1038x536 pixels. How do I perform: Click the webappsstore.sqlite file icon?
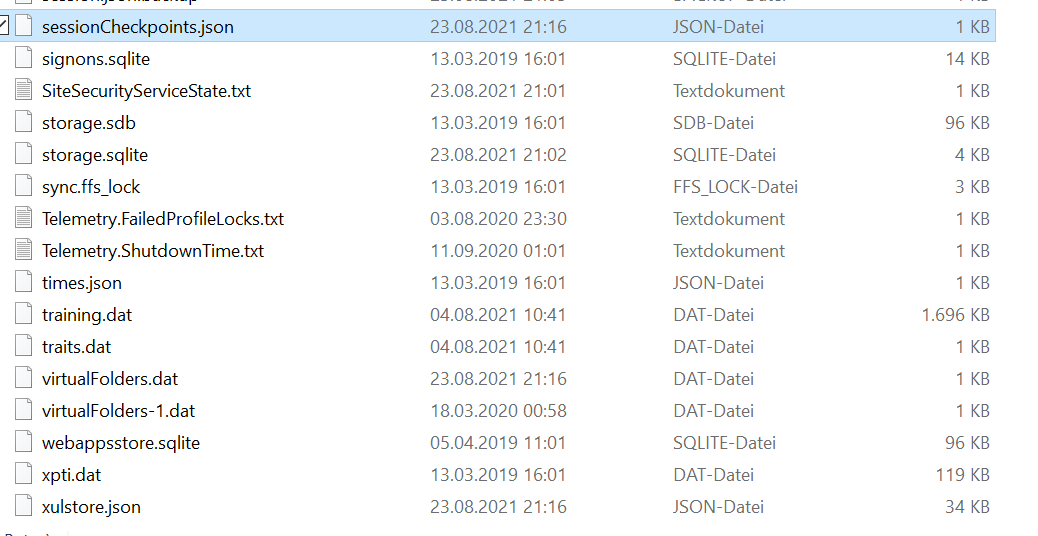(23, 443)
